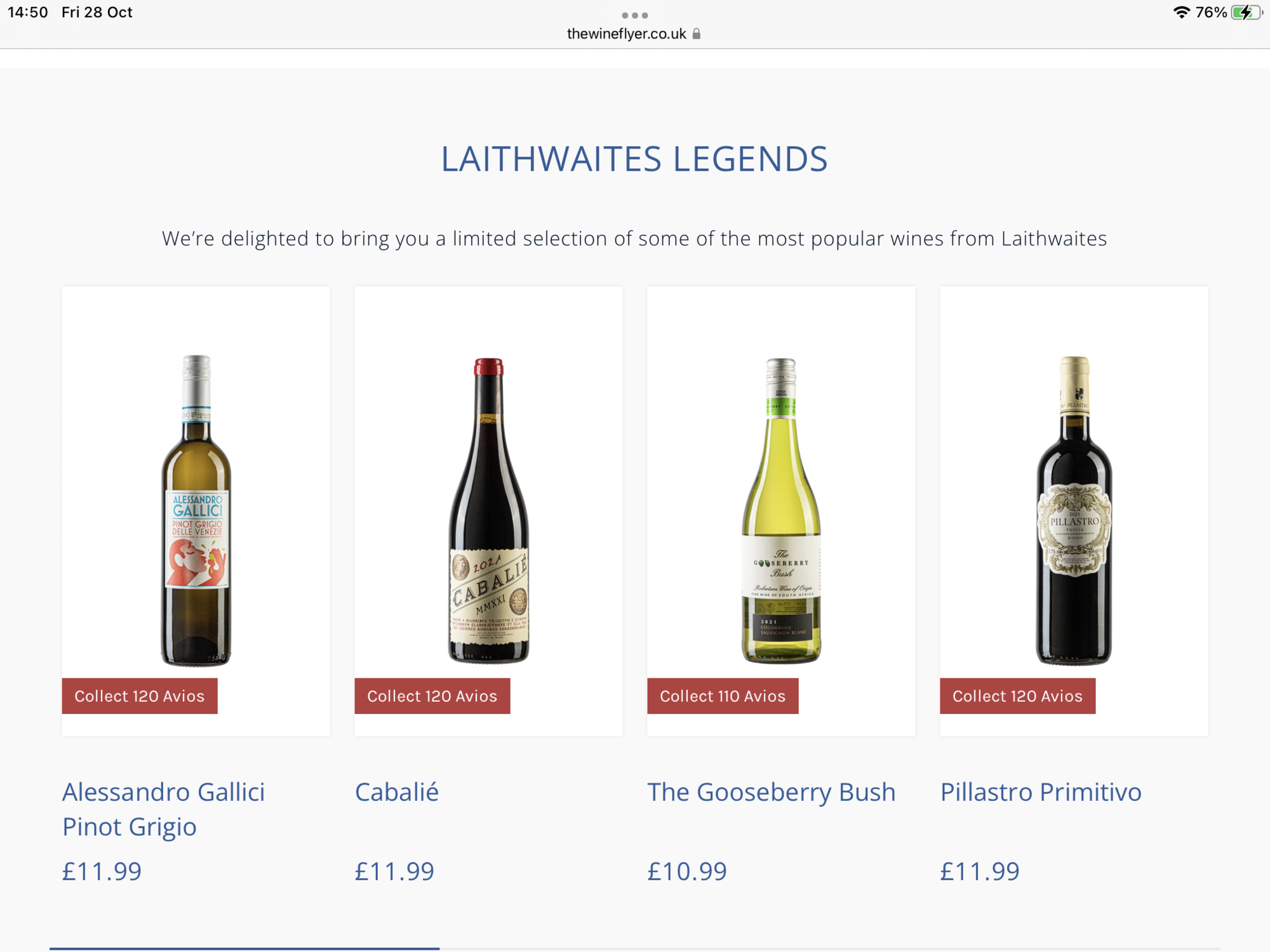Click the carousel progress bar at bottom
The height and width of the screenshot is (952, 1270).
635,948
